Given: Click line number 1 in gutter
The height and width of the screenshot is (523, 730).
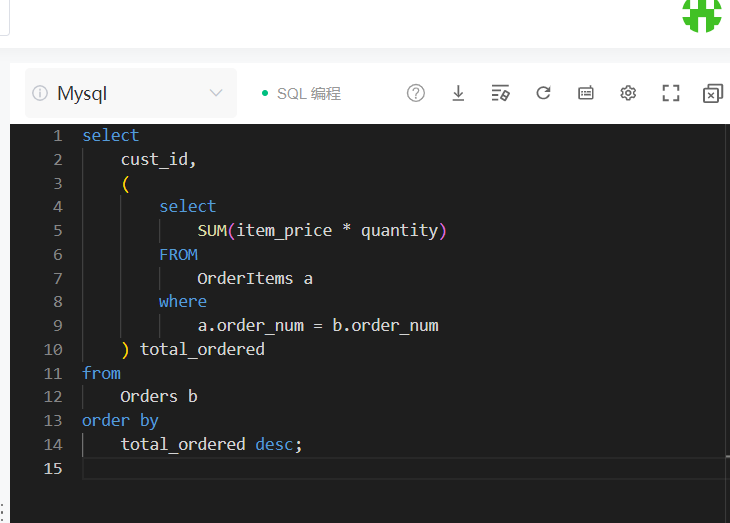Looking at the screenshot, I should point(58,136).
